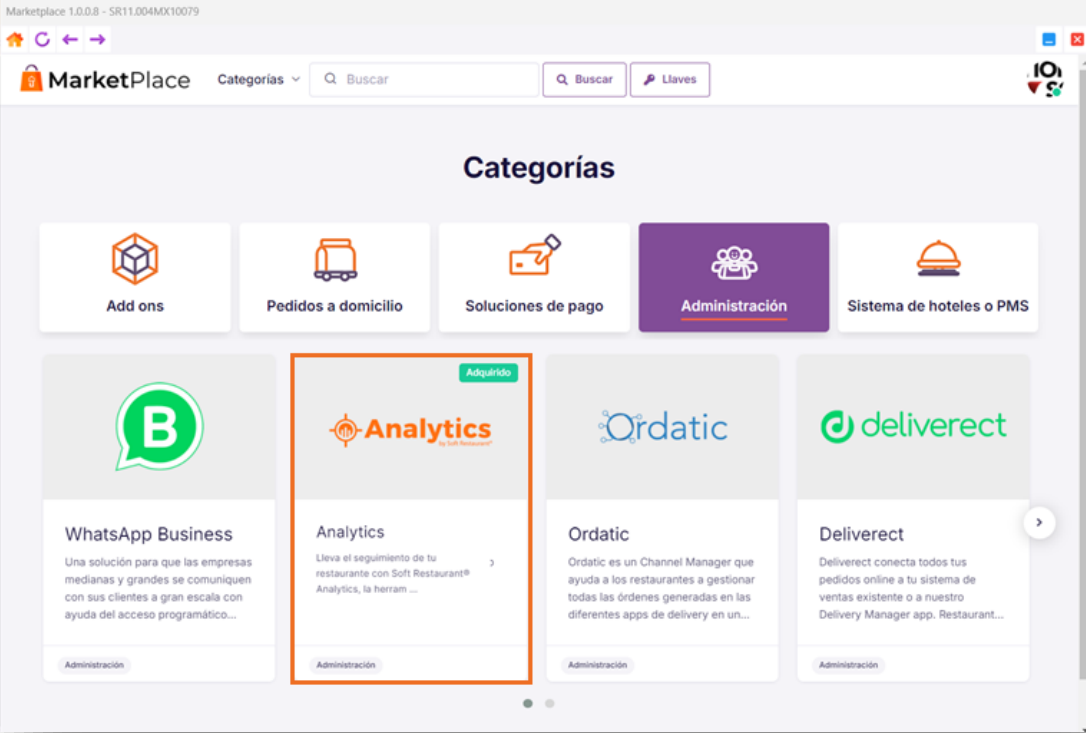Select the Add ons category
Screen dimensions: 1086x733
tap(135, 277)
